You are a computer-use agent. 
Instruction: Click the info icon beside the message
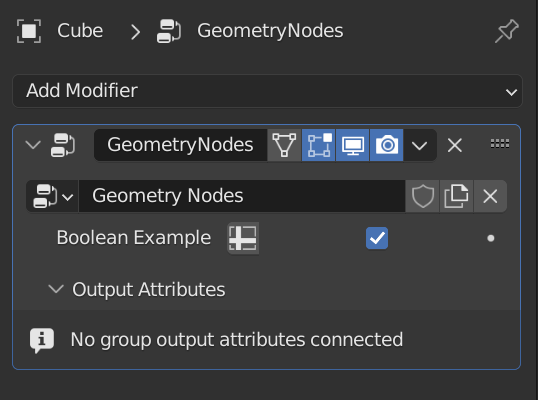[x=42, y=340]
